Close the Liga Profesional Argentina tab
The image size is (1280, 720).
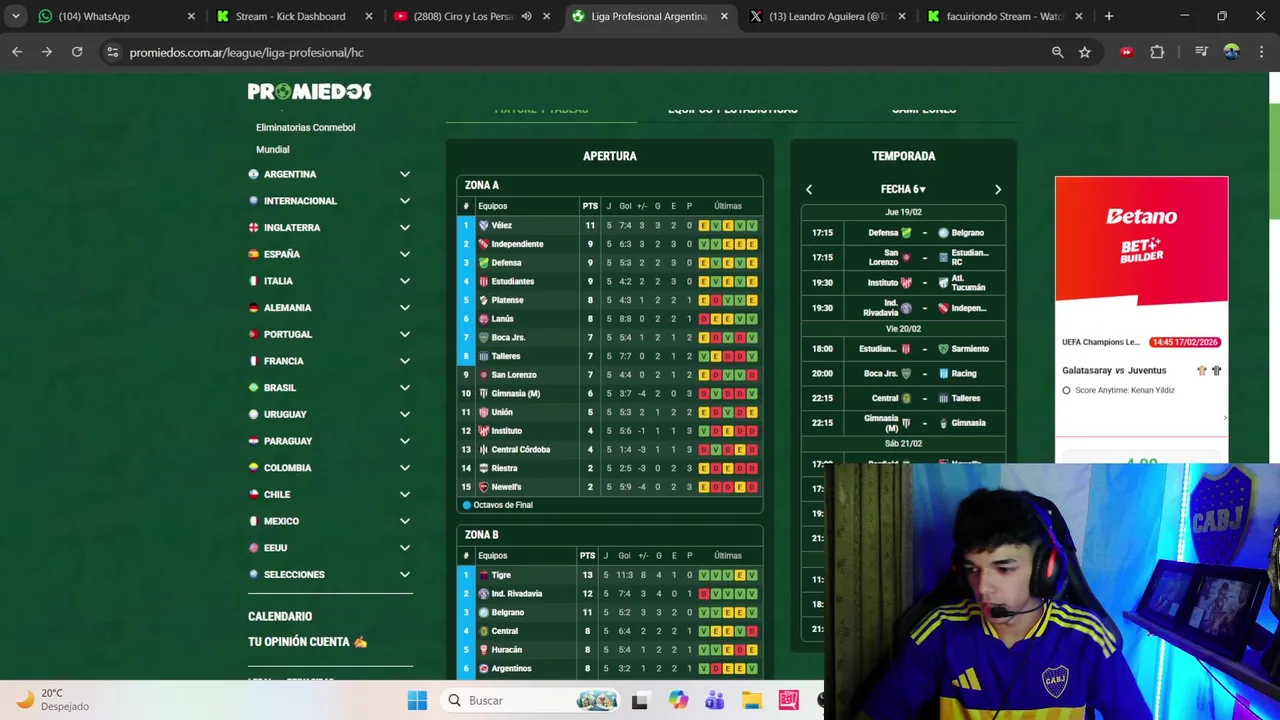[724, 16]
